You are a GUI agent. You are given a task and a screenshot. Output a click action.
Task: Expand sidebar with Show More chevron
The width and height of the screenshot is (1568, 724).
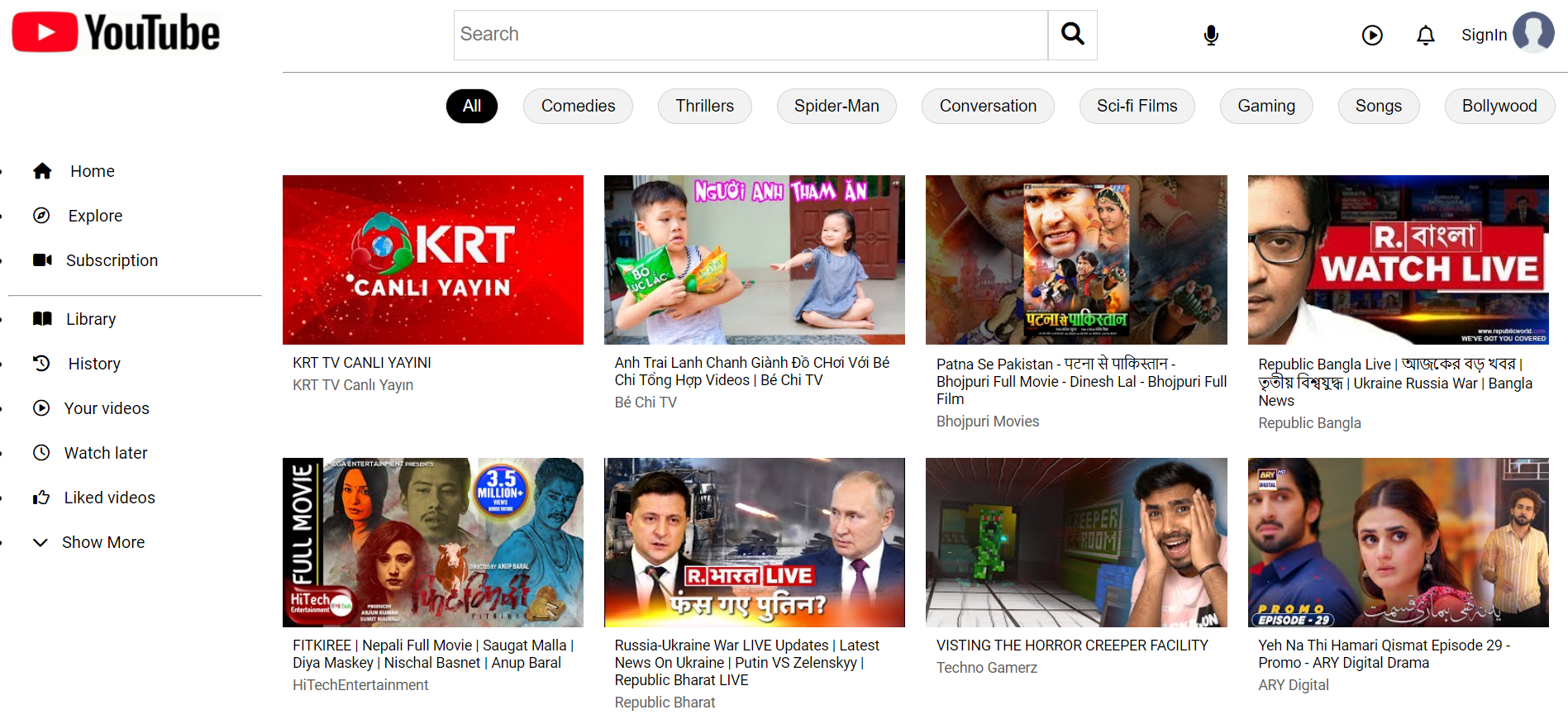(x=40, y=542)
